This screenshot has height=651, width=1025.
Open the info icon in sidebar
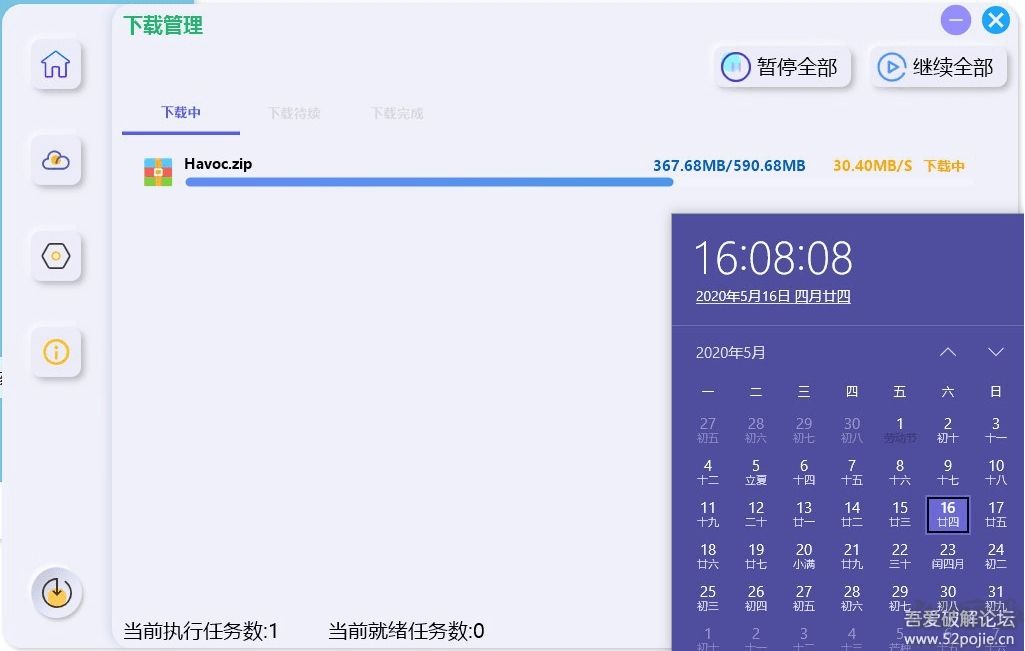56,352
